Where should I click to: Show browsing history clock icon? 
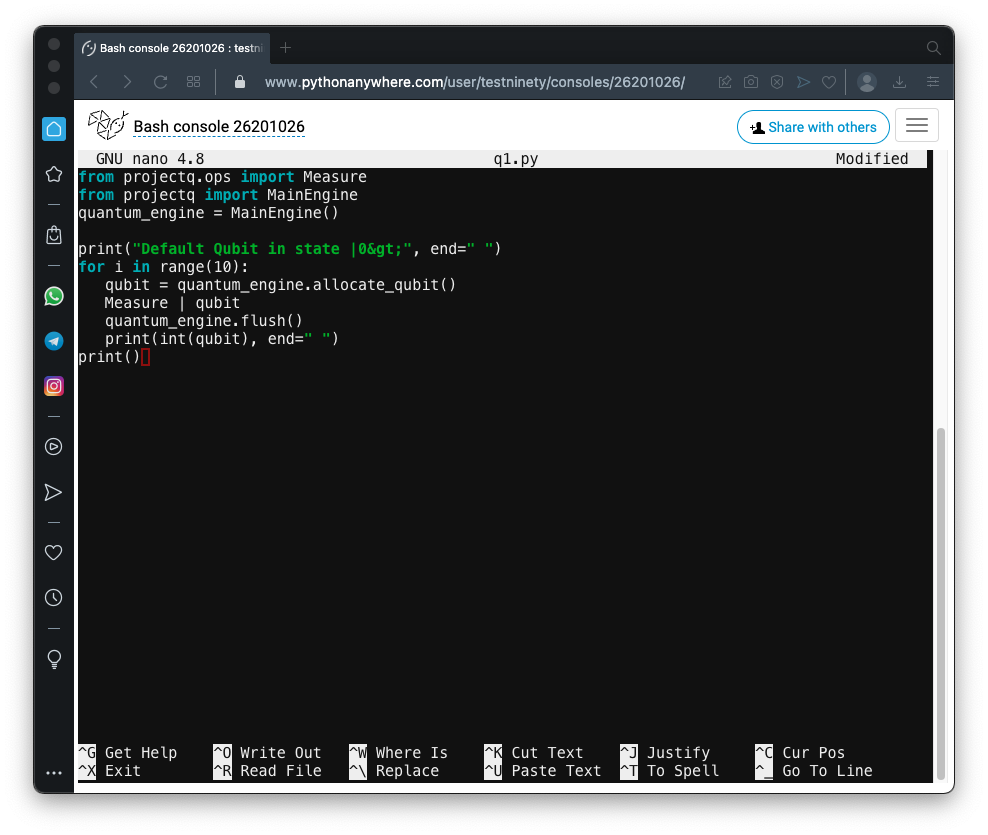click(x=54, y=598)
